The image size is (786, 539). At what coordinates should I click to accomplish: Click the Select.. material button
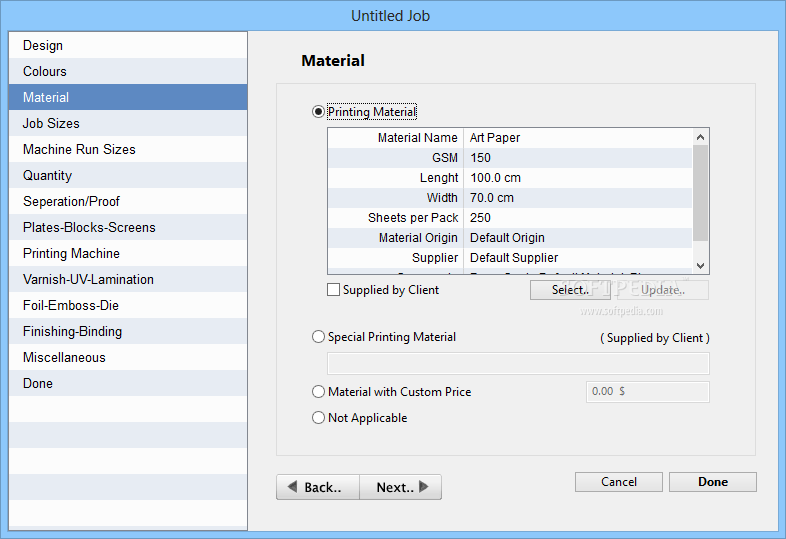570,290
